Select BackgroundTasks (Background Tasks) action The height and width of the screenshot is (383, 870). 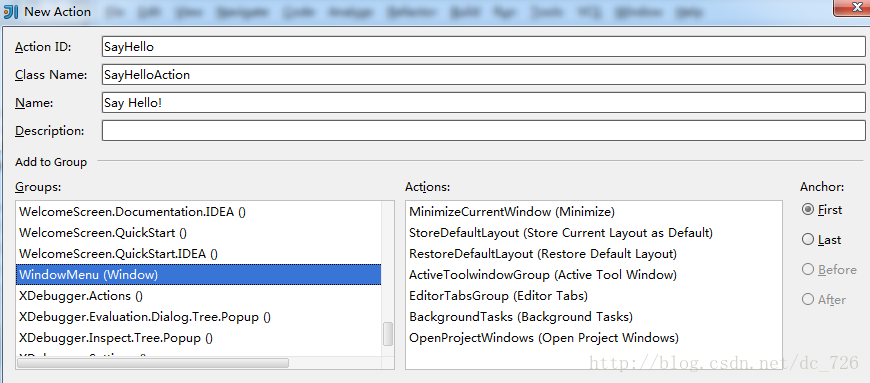[594, 317]
